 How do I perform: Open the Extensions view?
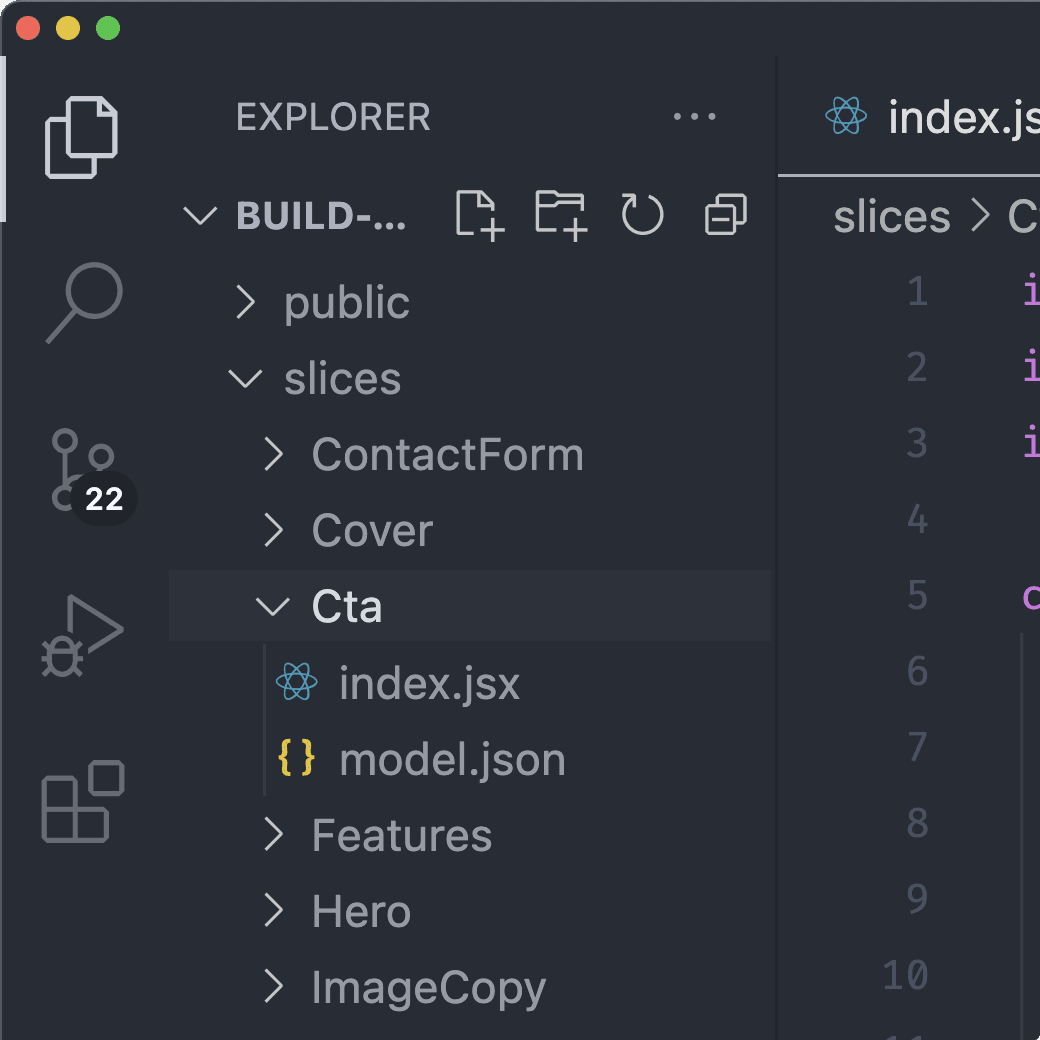(83, 801)
